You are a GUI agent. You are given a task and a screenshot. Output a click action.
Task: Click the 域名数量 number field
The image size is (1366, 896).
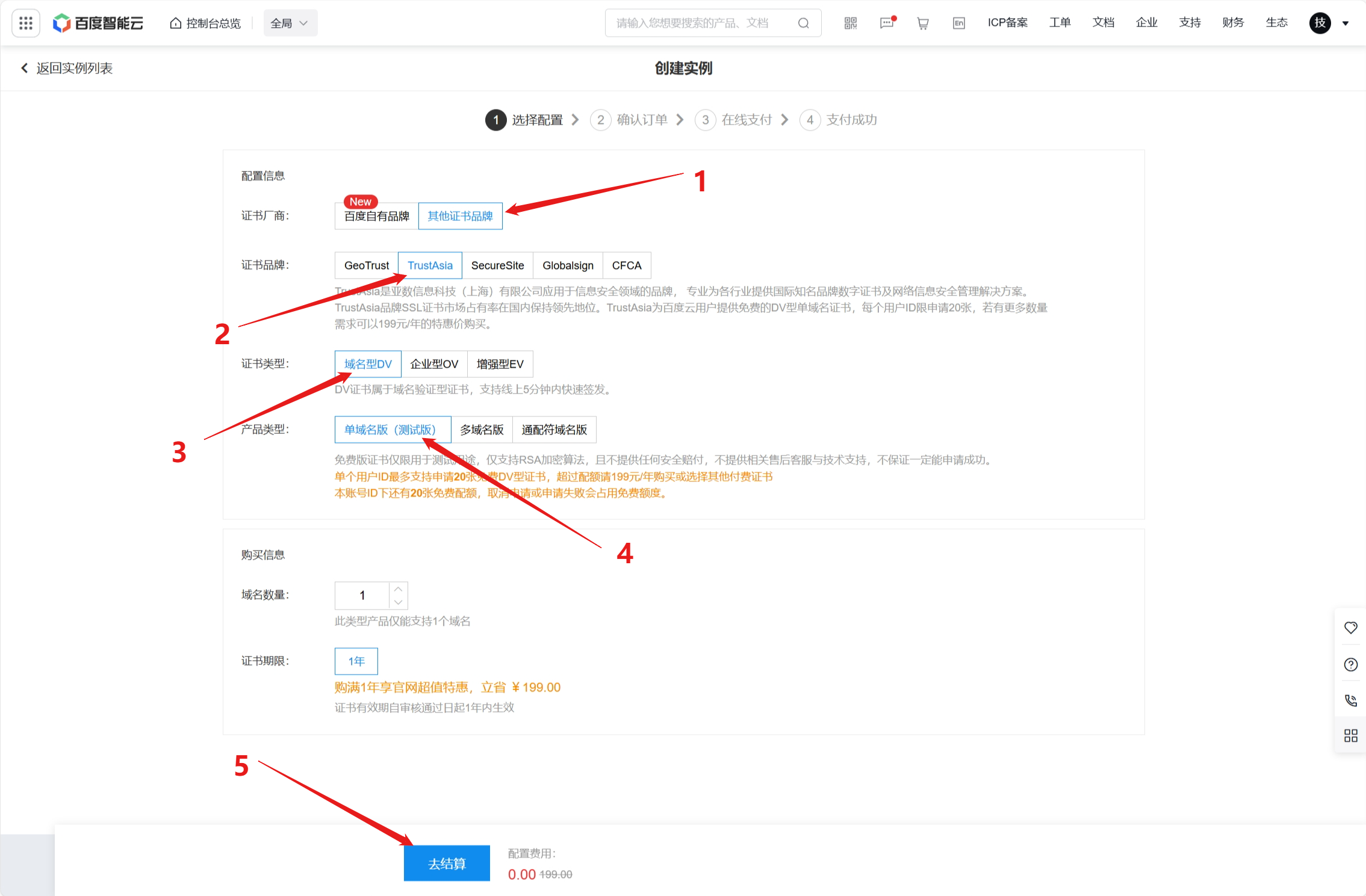point(362,595)
